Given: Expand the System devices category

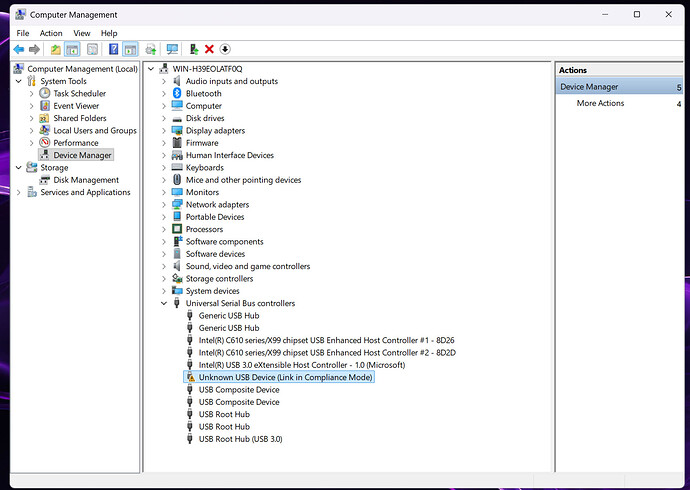Looking at the screenshot, I should (x=164, y=291).
